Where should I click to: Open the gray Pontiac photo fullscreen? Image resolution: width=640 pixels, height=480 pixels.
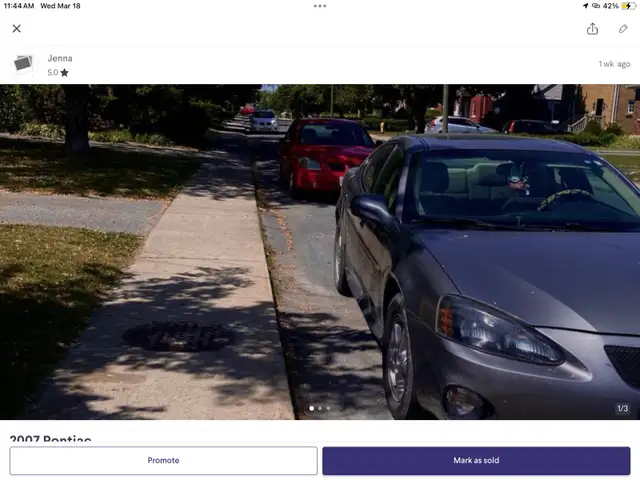[x=320, y=250]
